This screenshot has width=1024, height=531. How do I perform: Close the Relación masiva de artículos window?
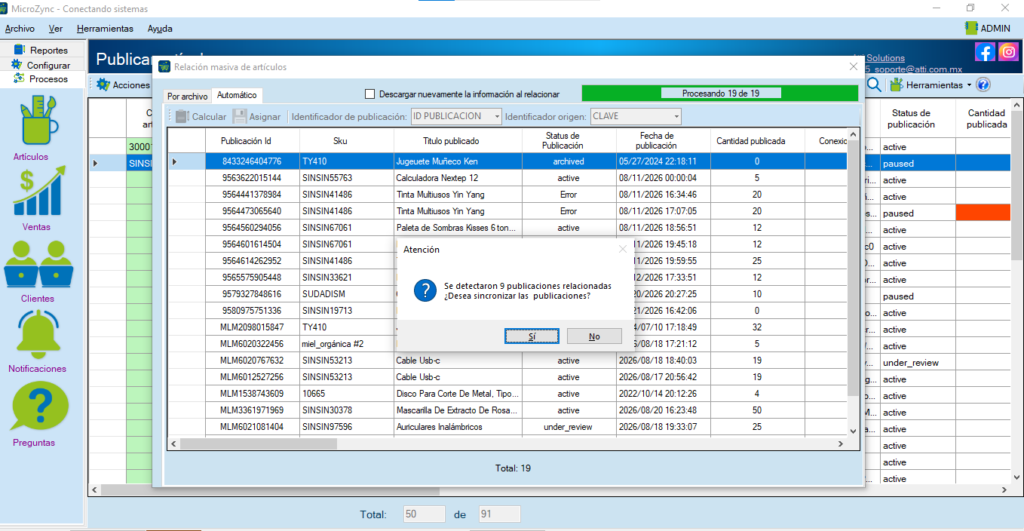coord(853,67)
